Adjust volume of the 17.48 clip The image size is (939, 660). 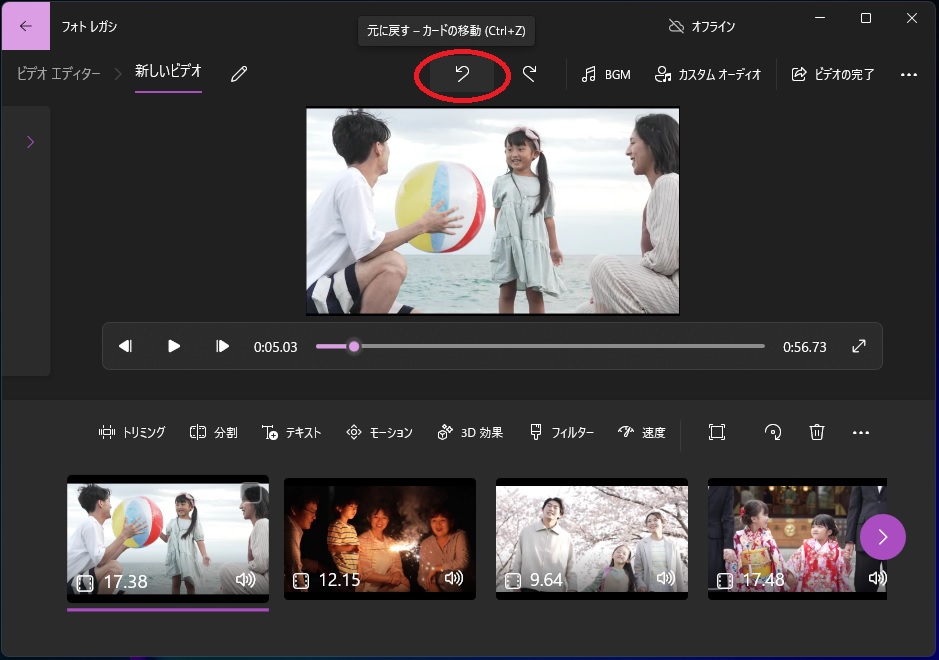click(x=877, y=578)
